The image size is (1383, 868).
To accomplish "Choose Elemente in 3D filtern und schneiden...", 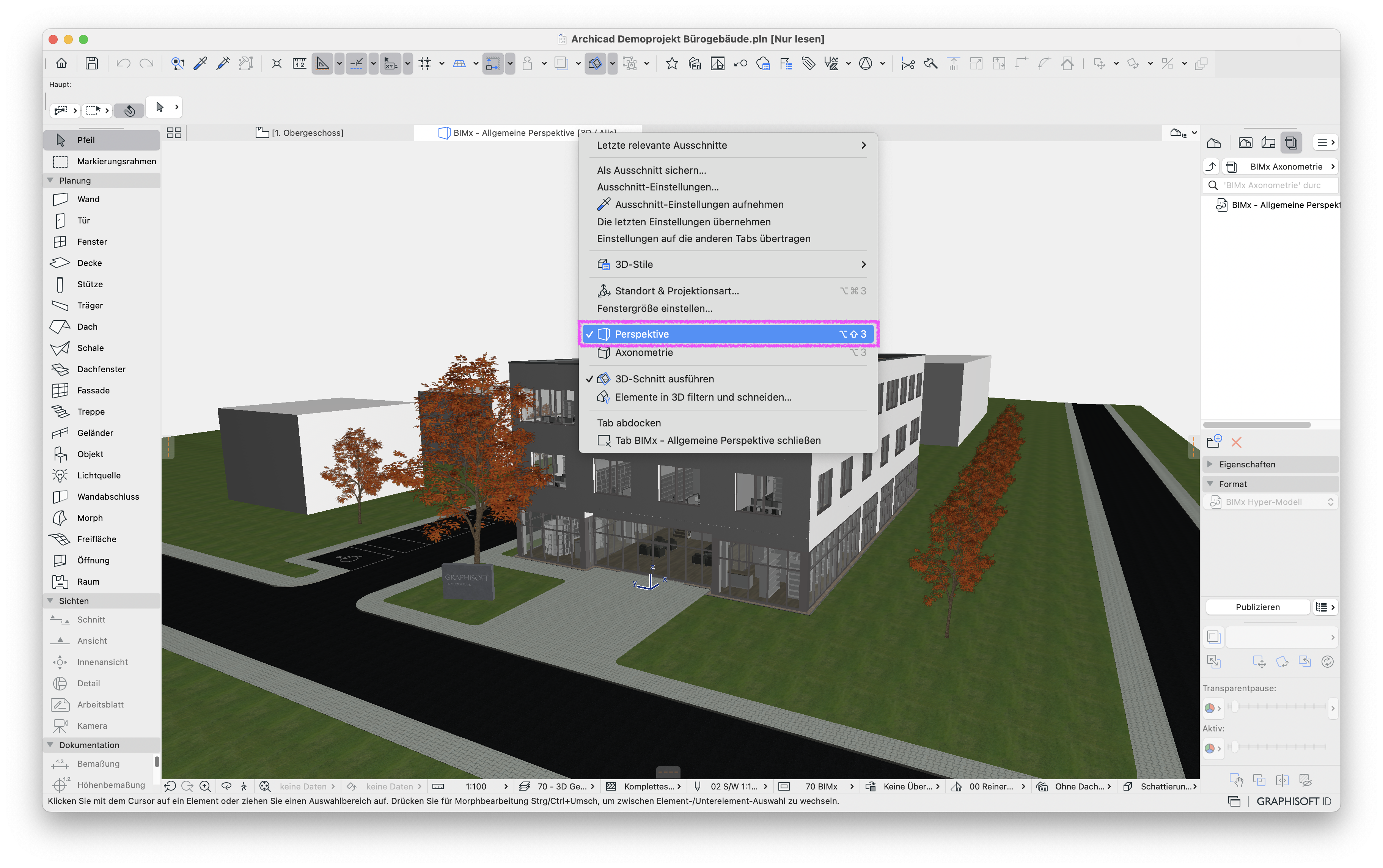I will 728,397.
